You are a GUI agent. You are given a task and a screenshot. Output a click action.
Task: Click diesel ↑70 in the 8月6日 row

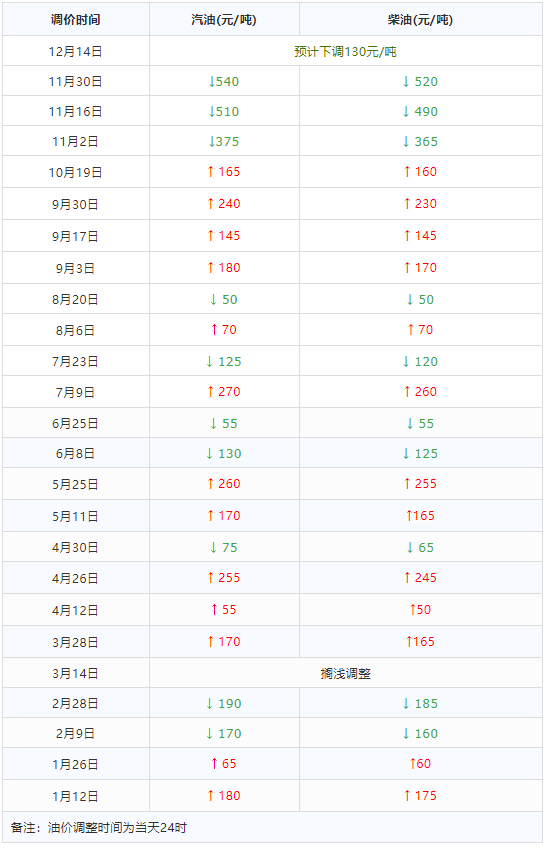pyautogui.click(x=420, y=330)
